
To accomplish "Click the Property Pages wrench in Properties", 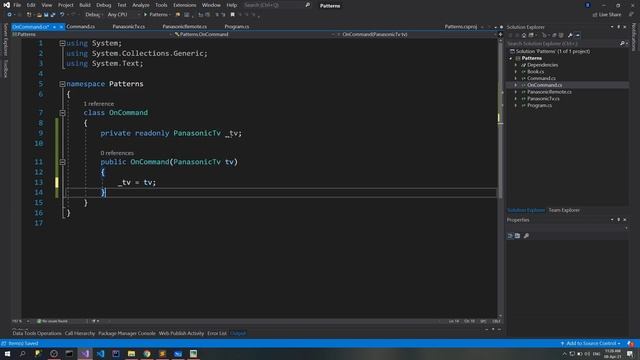I will (x=527, y=236).
